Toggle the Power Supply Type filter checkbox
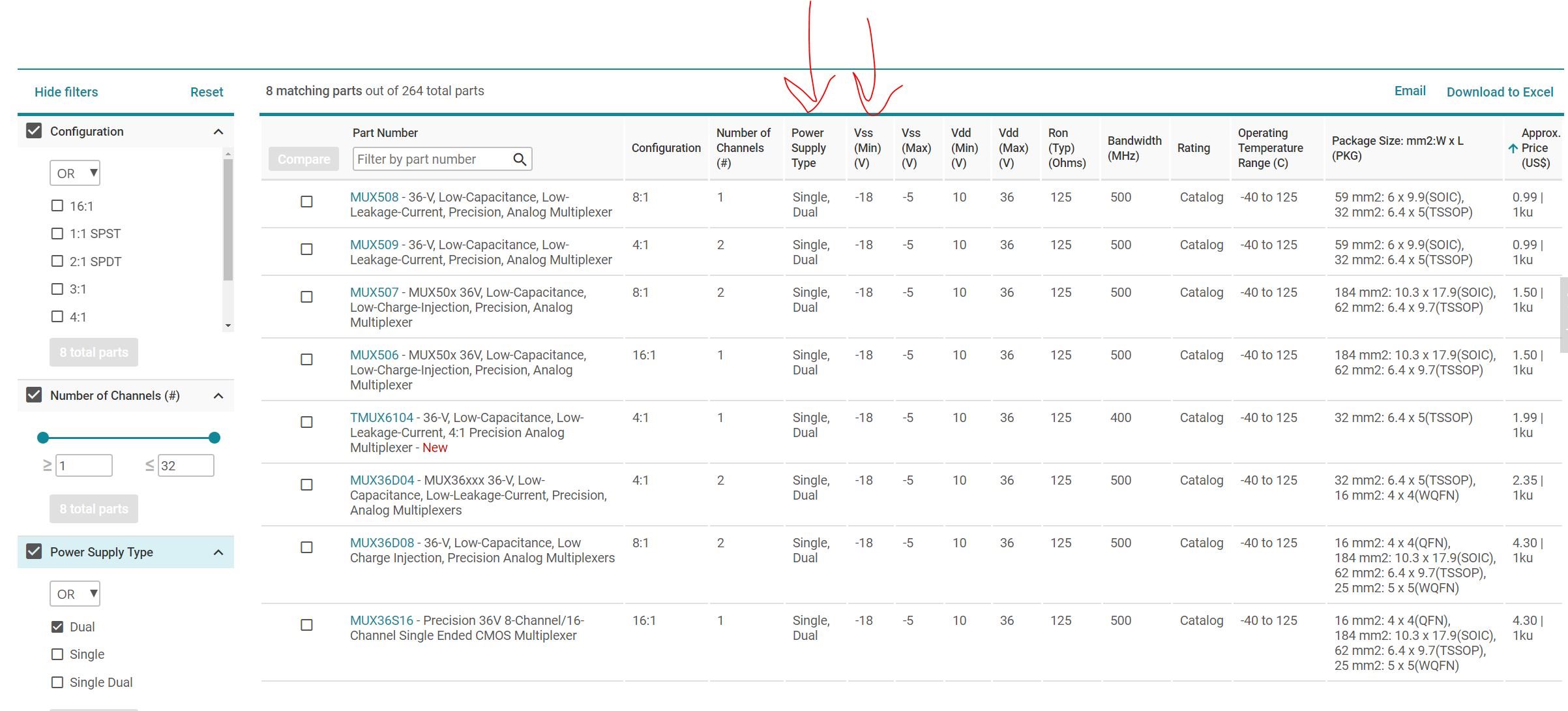The width and height of the screenshot is (1568, 711). (34, 551)
